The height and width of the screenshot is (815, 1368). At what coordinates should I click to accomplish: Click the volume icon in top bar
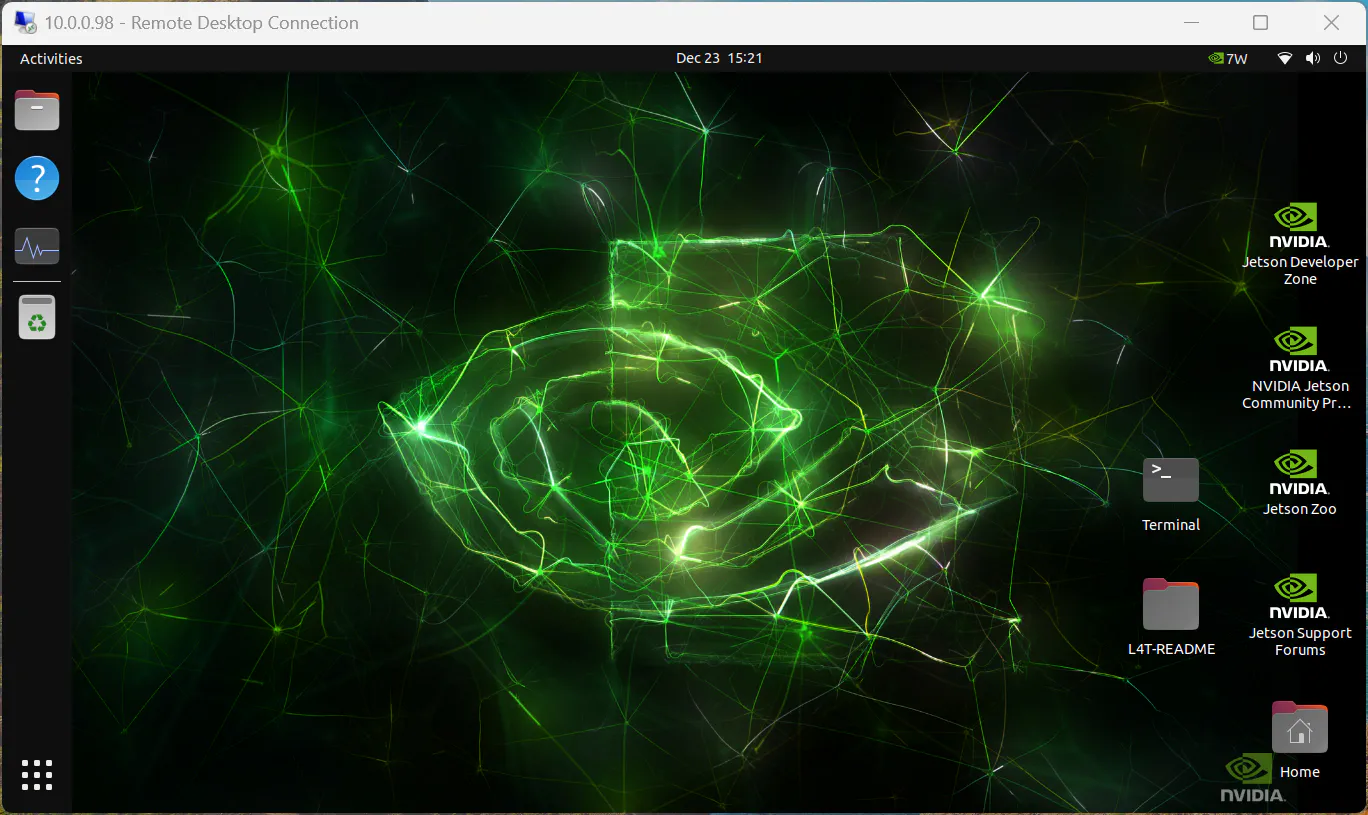1312,58
